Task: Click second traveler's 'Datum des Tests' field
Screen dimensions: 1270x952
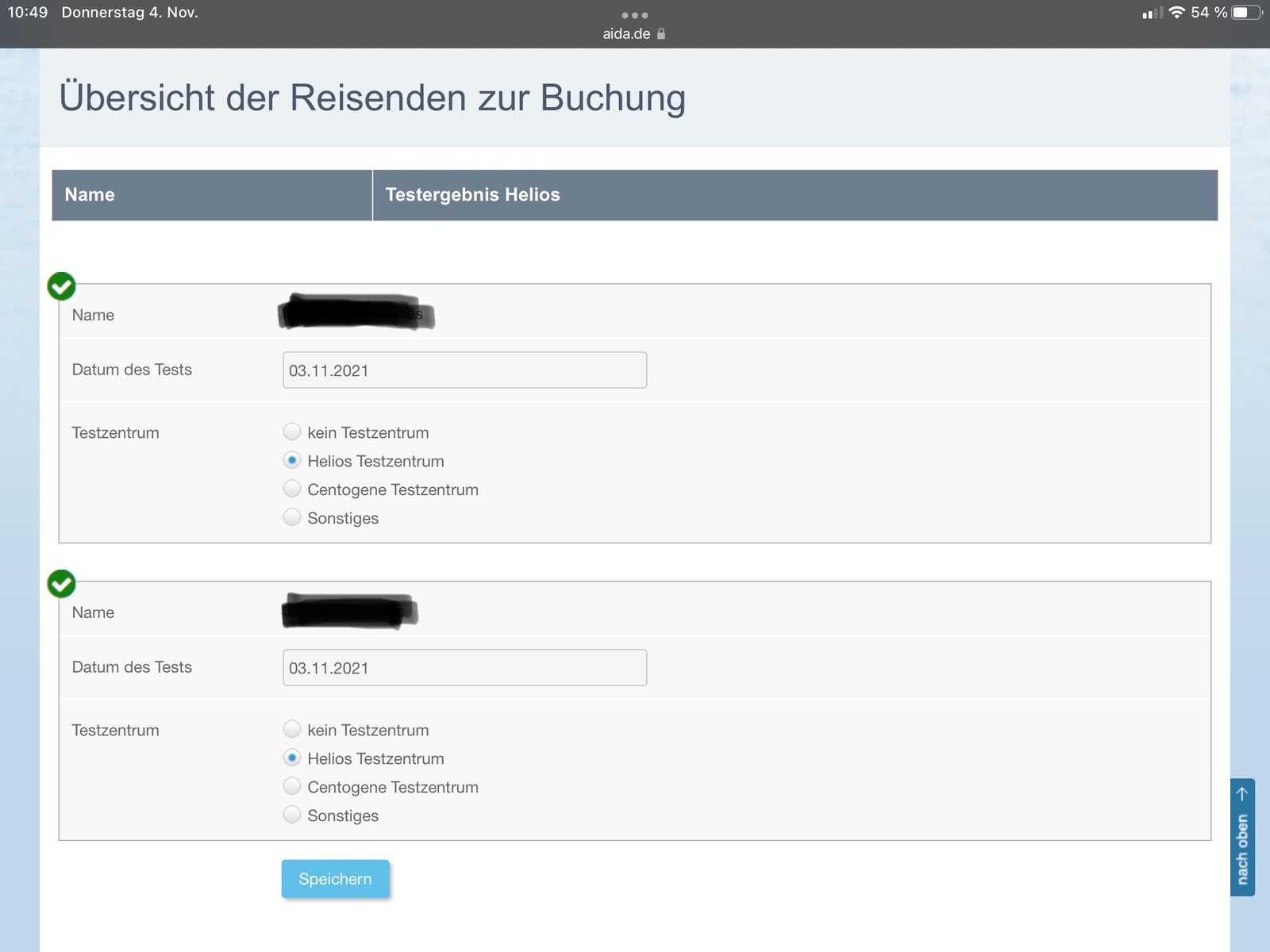Action: [464, 668]
